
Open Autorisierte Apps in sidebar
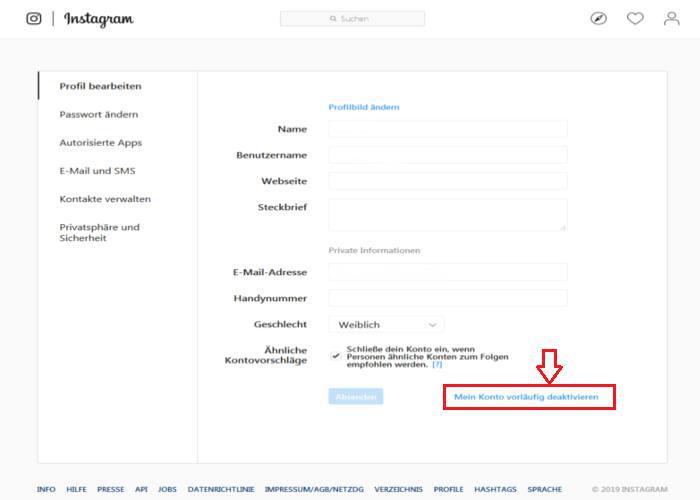coord(100,143)
